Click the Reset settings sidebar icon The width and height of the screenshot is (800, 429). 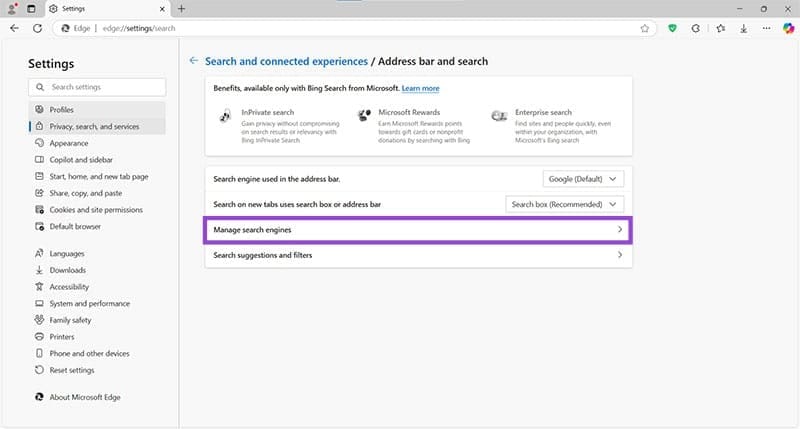[39, 370]
